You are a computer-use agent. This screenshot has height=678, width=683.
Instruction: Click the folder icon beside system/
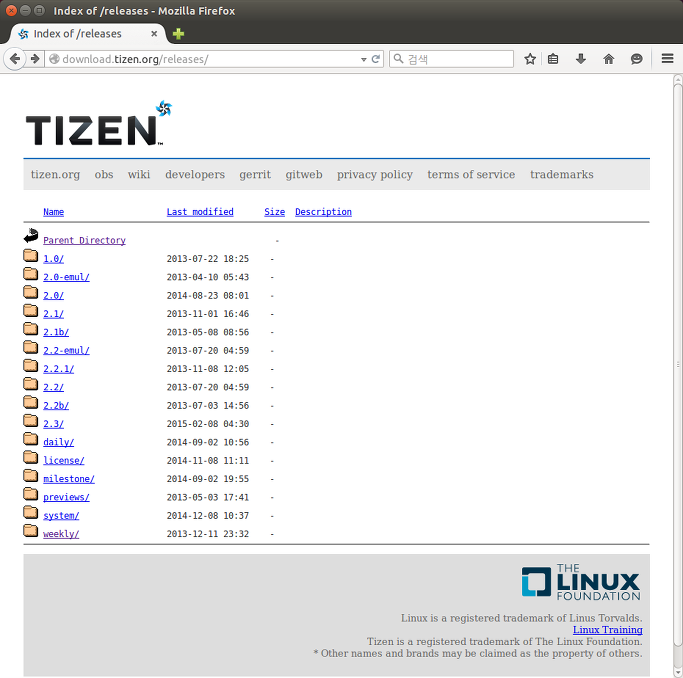coord(30,512)
